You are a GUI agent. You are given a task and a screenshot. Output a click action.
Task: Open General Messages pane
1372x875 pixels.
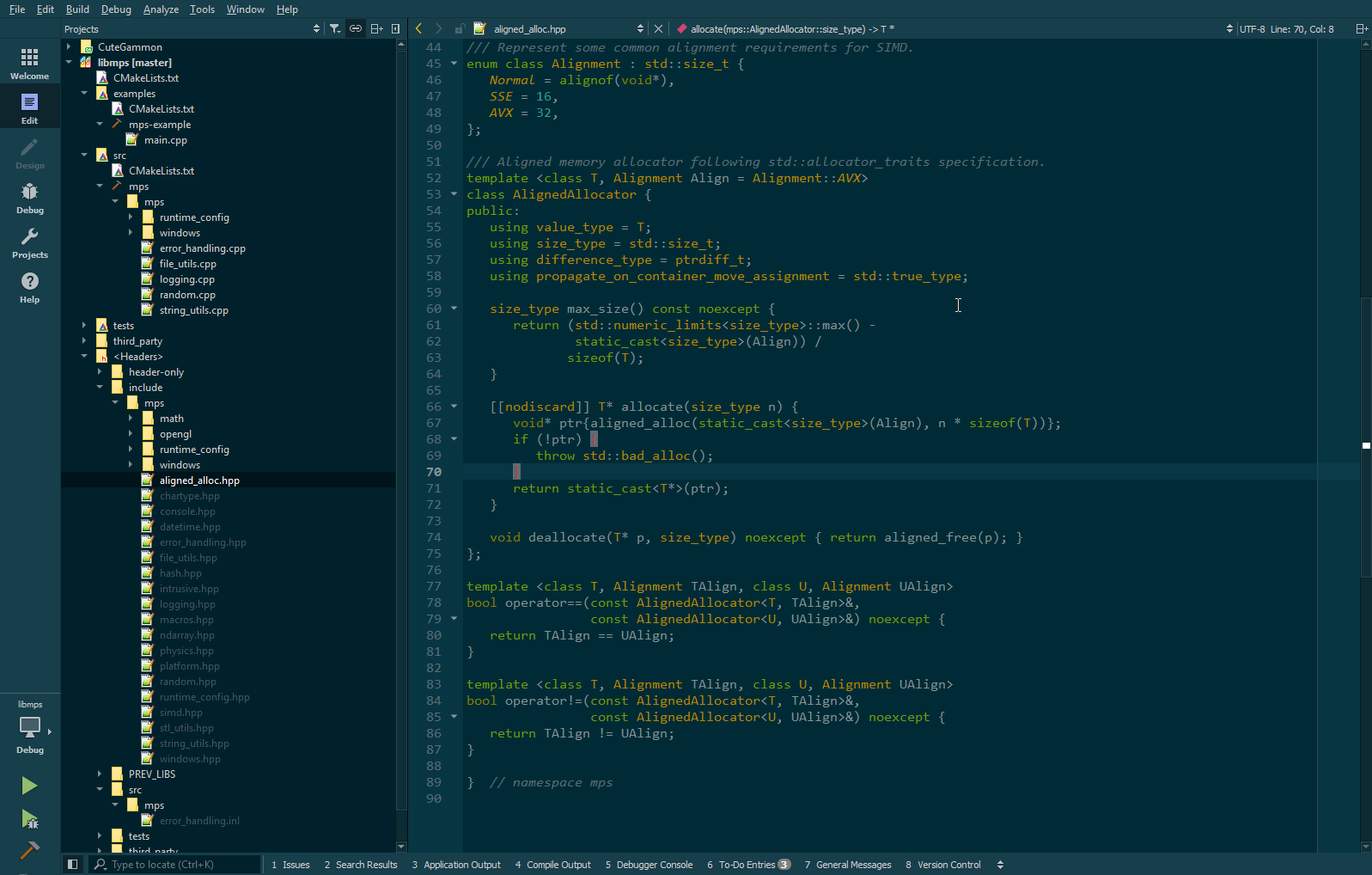point(848,865)
